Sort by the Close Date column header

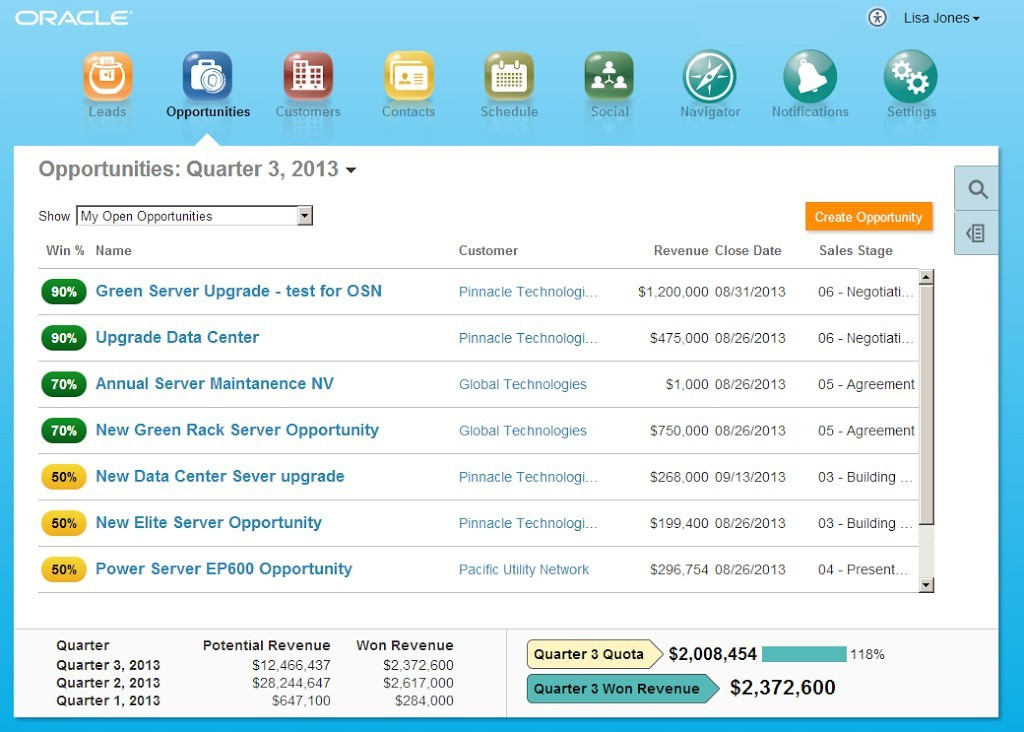pyautogui.click(x=748, y=251)
